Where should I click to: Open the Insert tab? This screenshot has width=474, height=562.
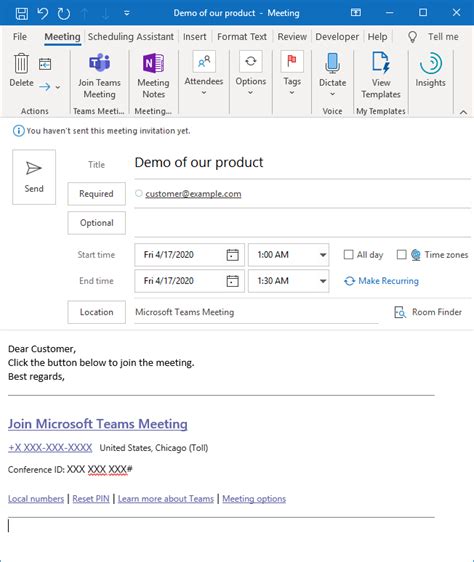coord(195,37)
